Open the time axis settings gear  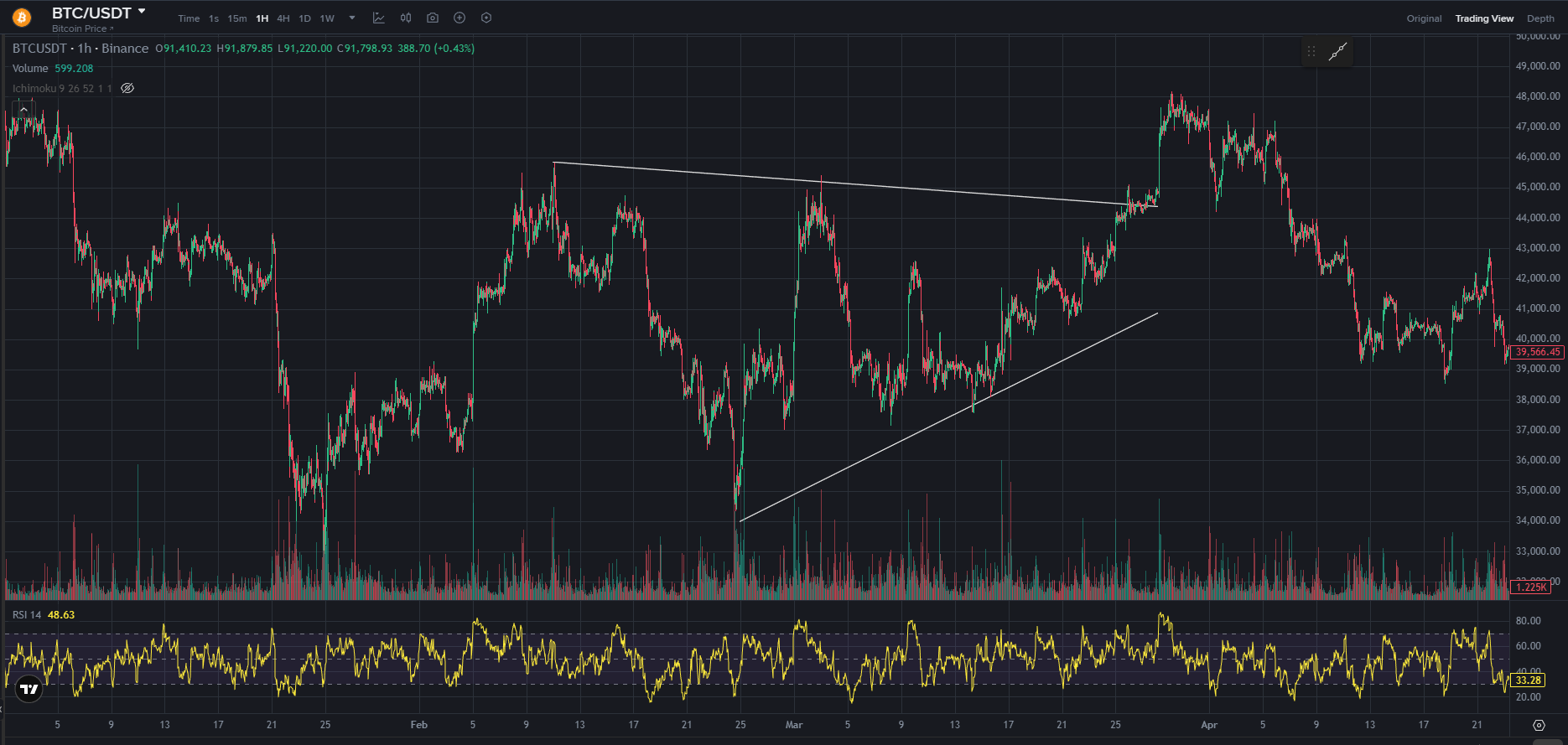pyautogui.click(x=1539, y=725)
